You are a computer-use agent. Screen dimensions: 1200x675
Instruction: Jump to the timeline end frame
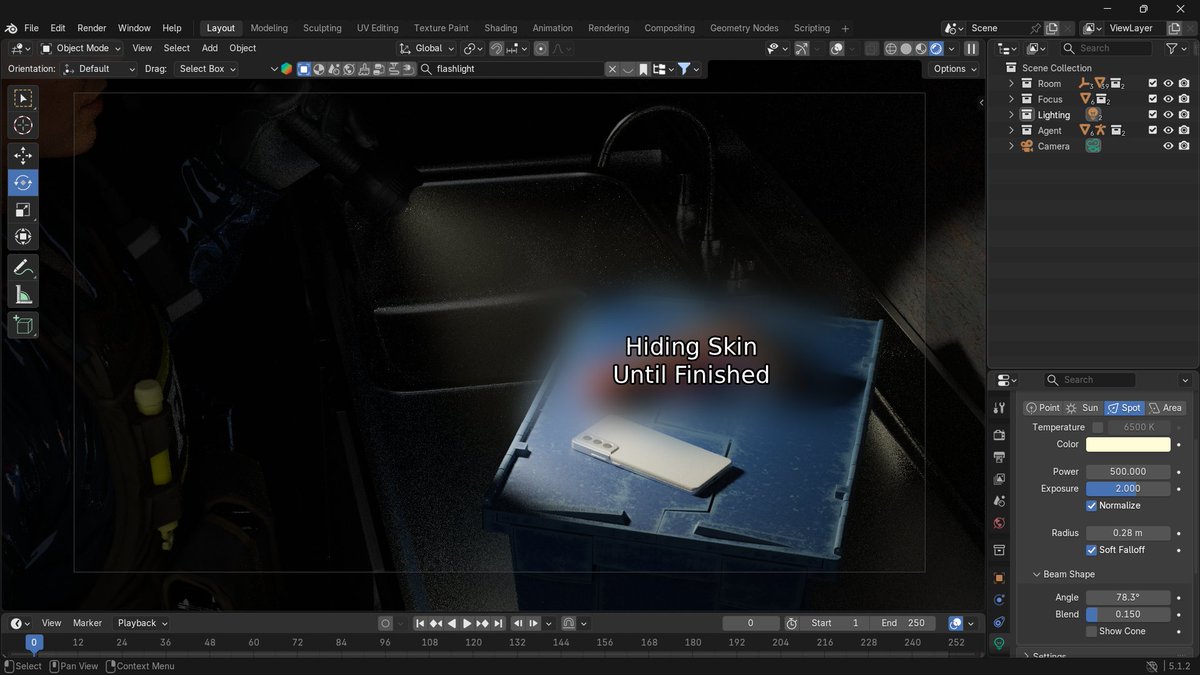point(498,623)
